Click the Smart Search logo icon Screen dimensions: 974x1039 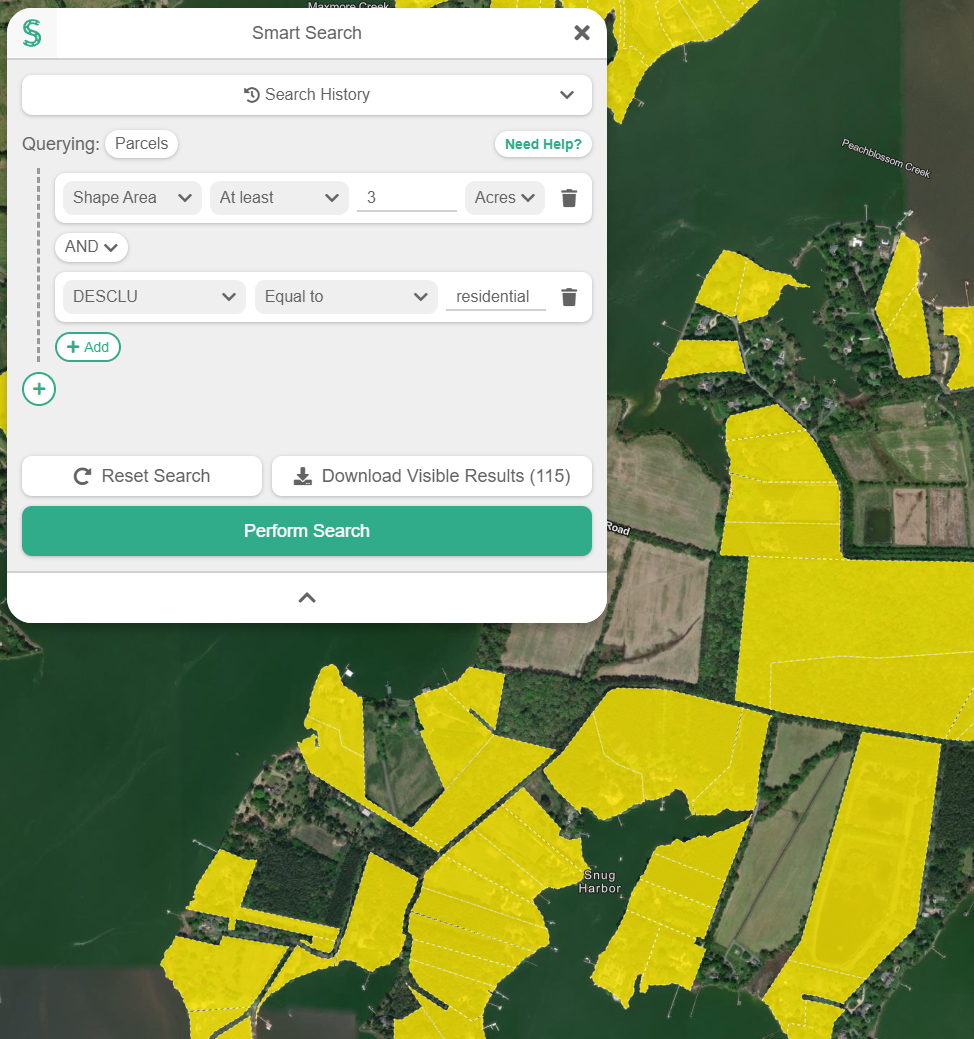tap(32, 33)
